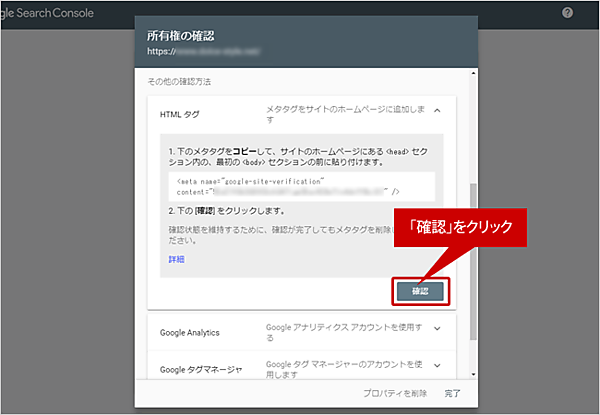Expand the Google Analytics verification method
The width and height of the screenshot is (600, 415).
coord(437,329)
